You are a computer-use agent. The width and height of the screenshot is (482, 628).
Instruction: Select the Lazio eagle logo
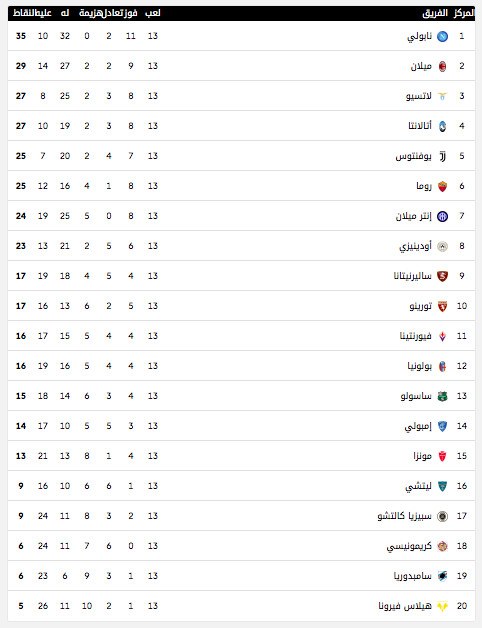[442, 96]
